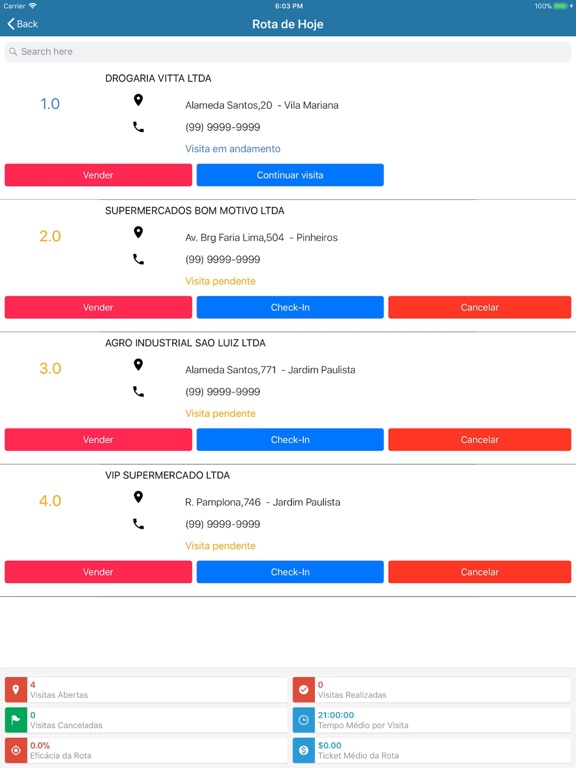Tap the Ticket Médio da Rota dollar icon

pyautogui.click(x=304, y=750)
